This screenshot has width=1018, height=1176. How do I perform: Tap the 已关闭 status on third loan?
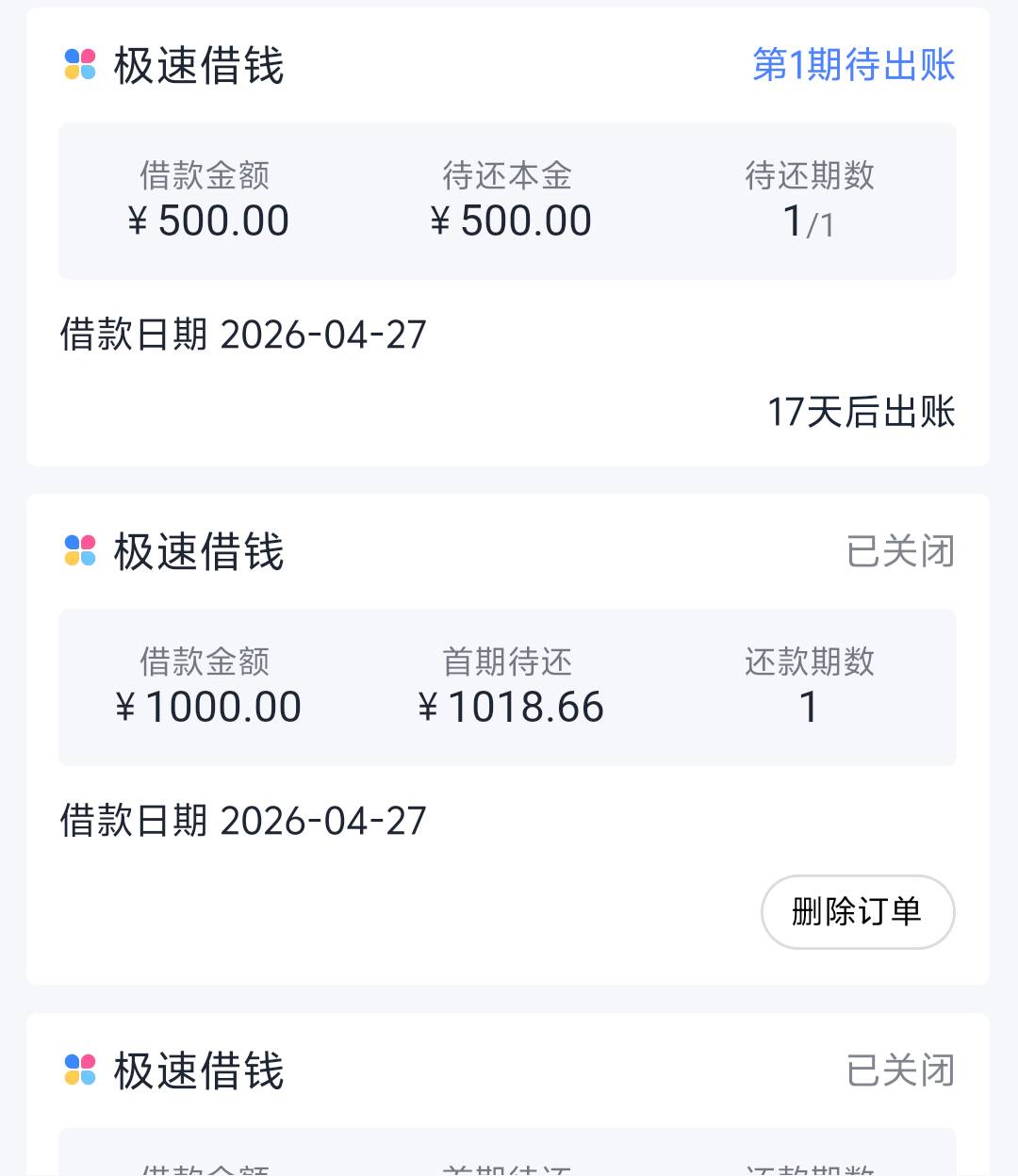(x=900, y=1070)
